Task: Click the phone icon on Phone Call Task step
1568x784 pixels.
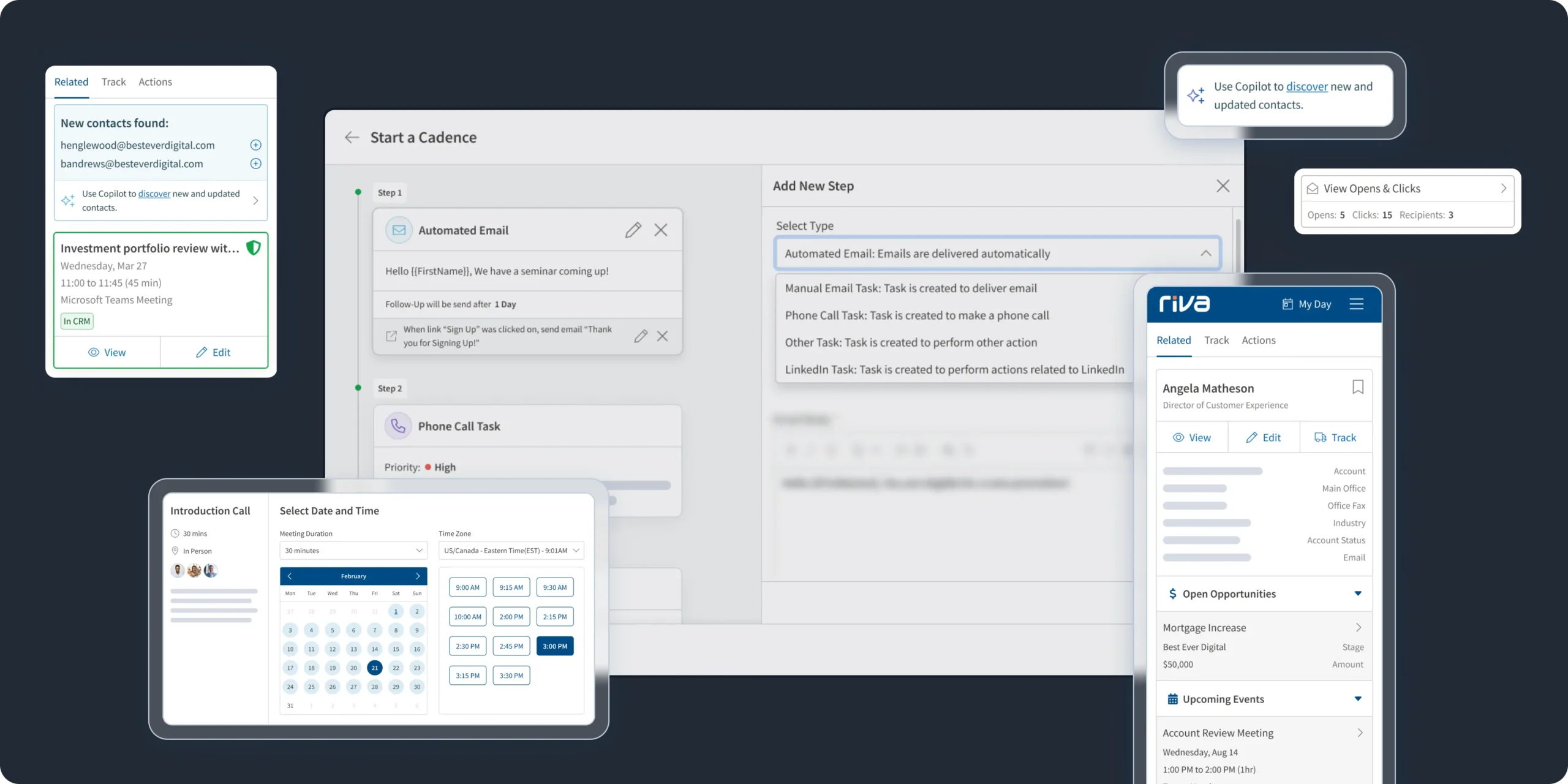Action: (x=398, y=426)
